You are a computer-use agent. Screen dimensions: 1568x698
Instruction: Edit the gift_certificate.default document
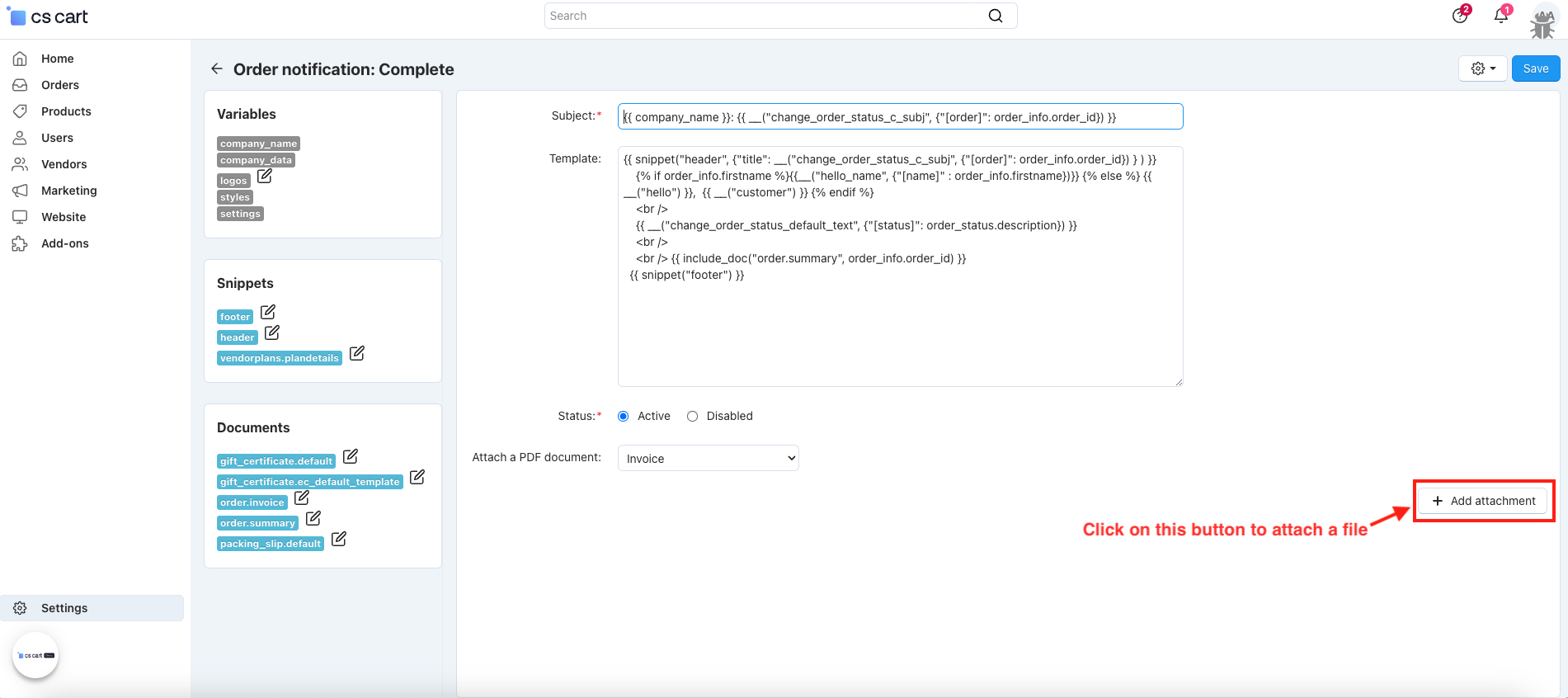[x=351, y=456]
